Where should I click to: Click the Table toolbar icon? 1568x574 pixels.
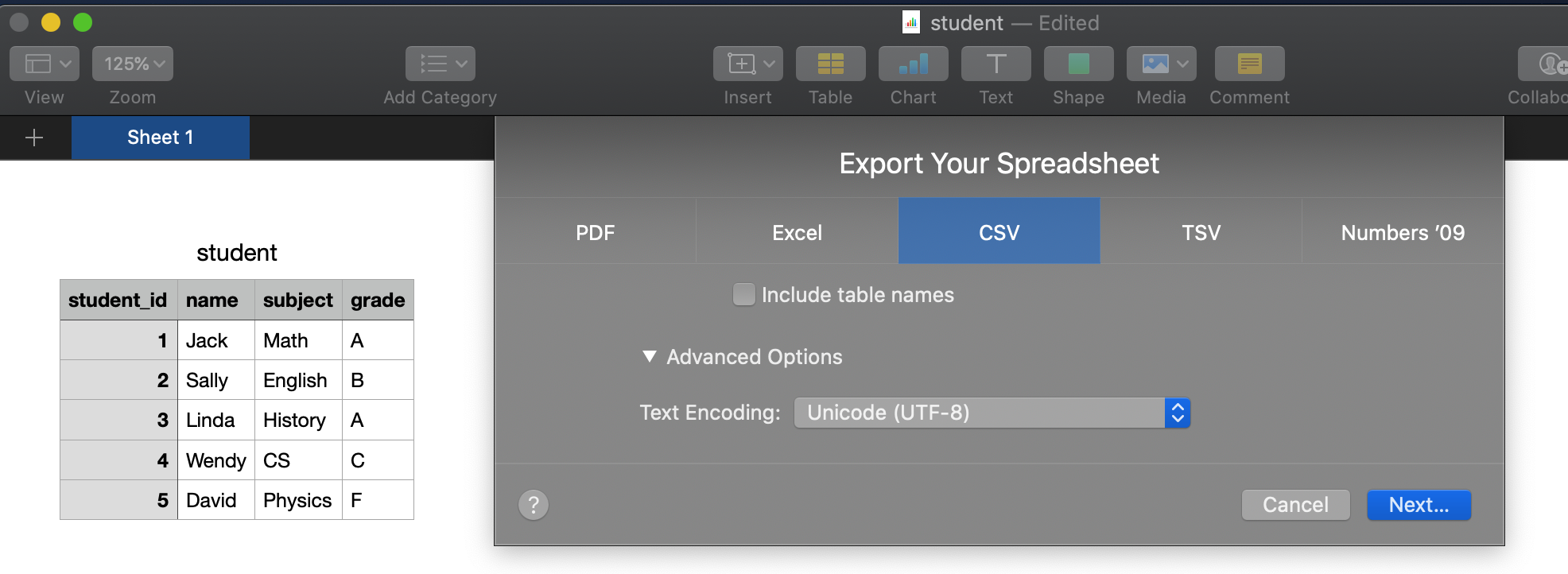click(830, 64)
